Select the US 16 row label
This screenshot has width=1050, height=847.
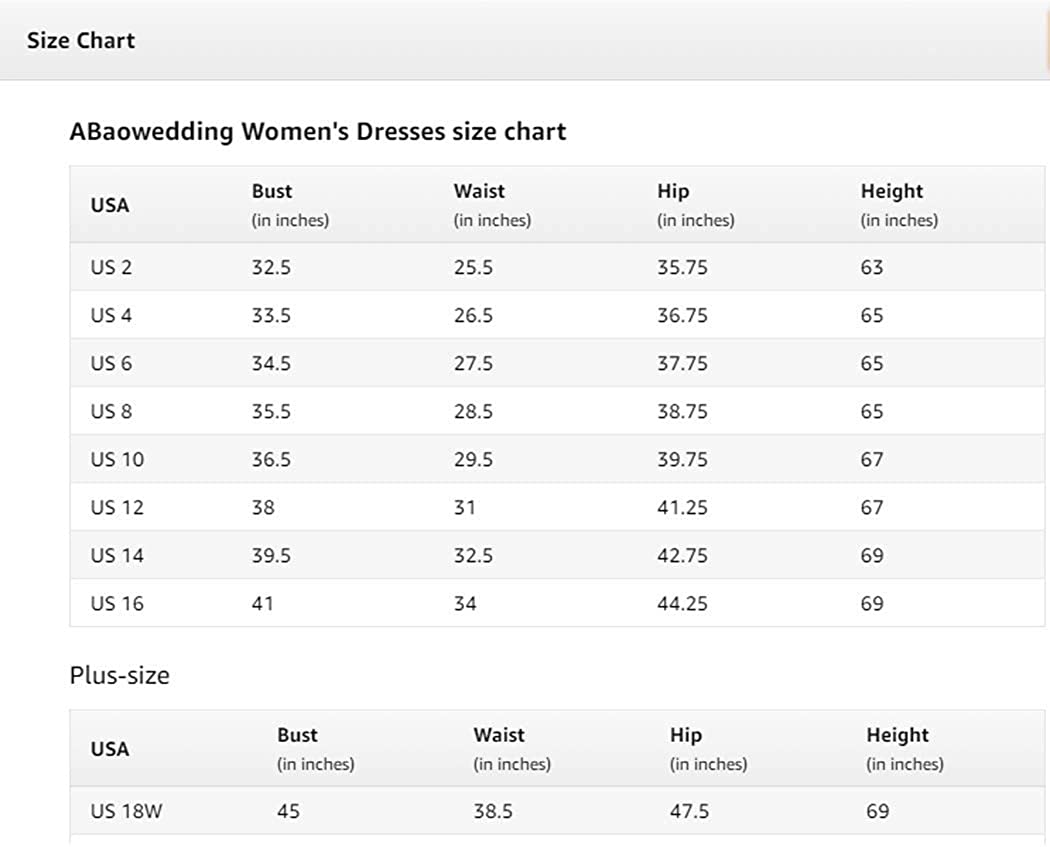(117, 603)
